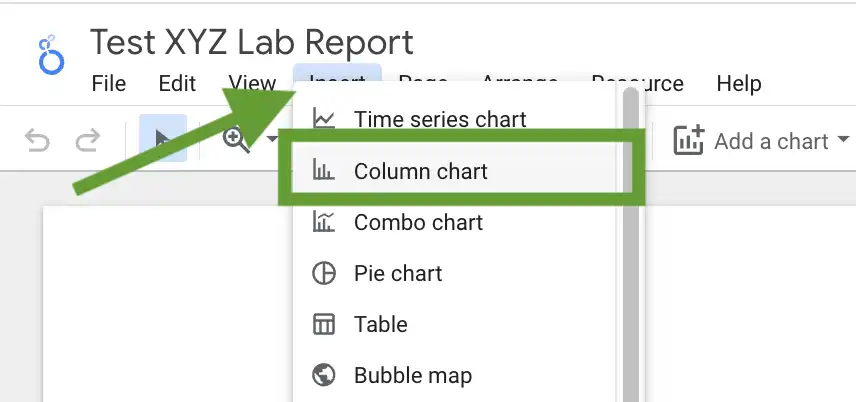Click the Combo chart icon
Screen dimensions: 856x402
tap(323, 222)
